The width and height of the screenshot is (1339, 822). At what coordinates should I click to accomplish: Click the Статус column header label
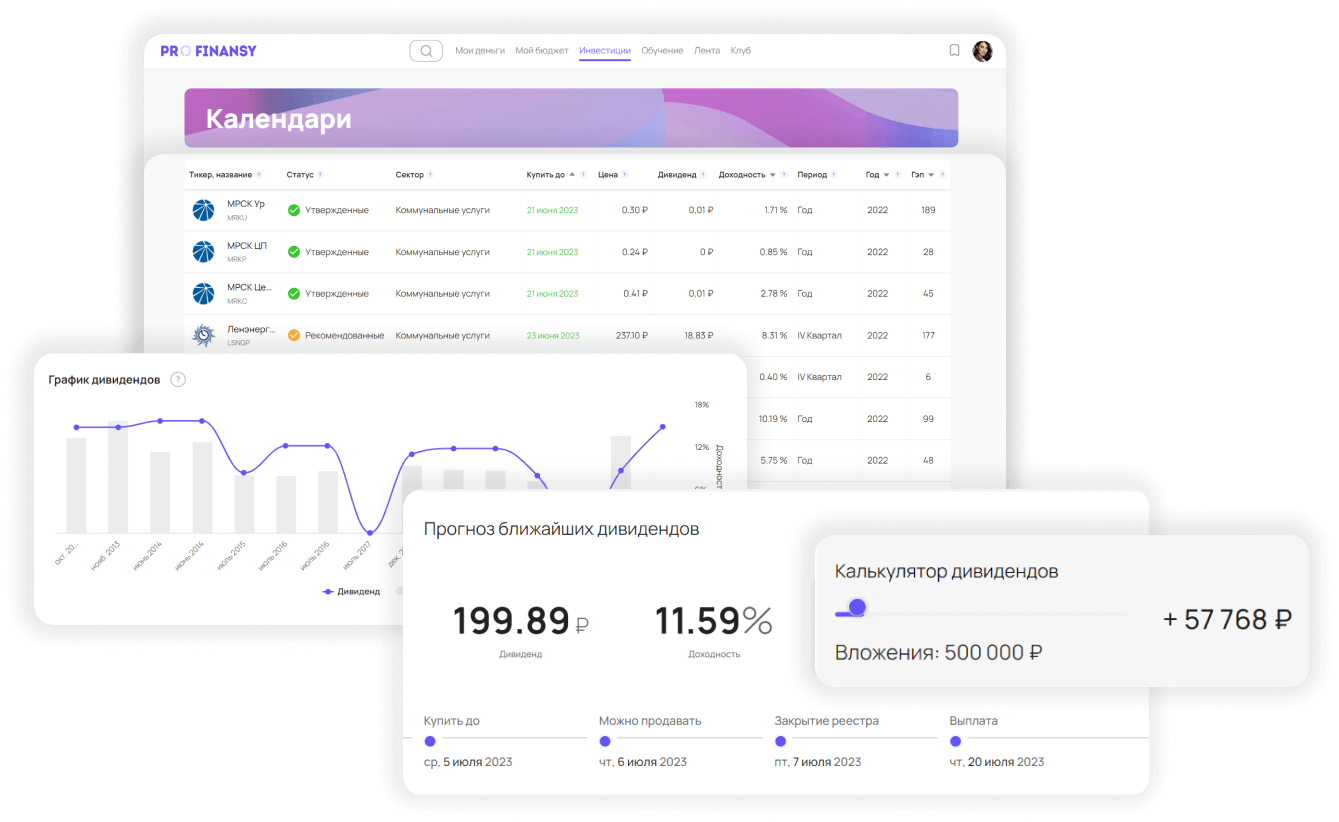[300, 175]
